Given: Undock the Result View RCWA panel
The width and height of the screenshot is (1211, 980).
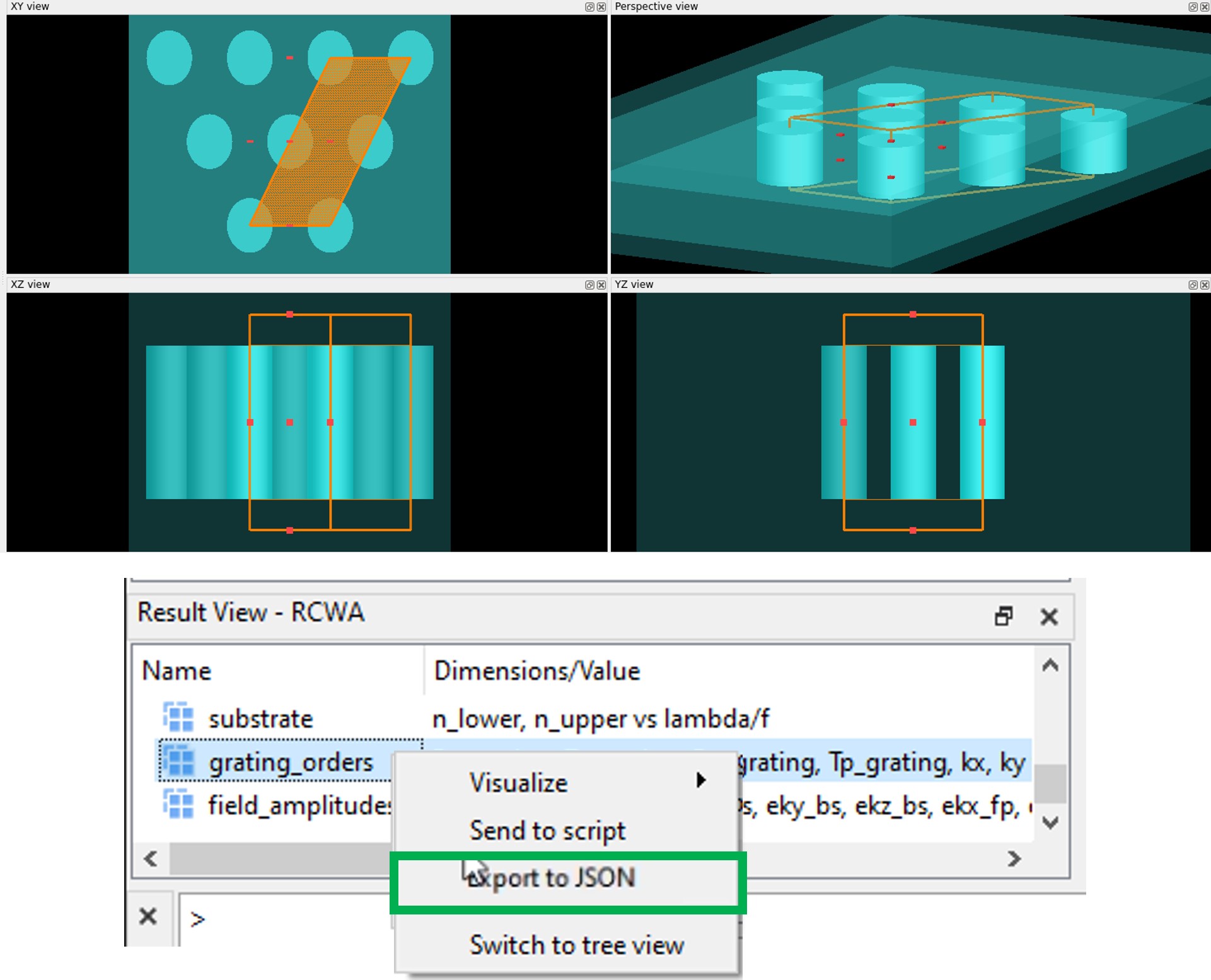Looking at the screenshot, I should (x=1004, y=616).
